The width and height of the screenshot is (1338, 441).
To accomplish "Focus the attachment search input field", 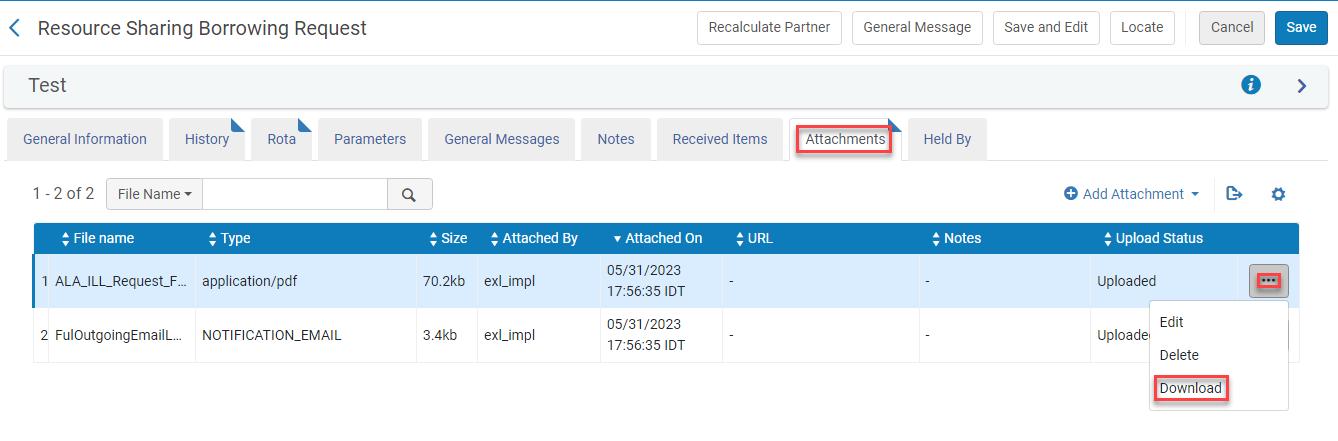I will [x=295, y=194].
